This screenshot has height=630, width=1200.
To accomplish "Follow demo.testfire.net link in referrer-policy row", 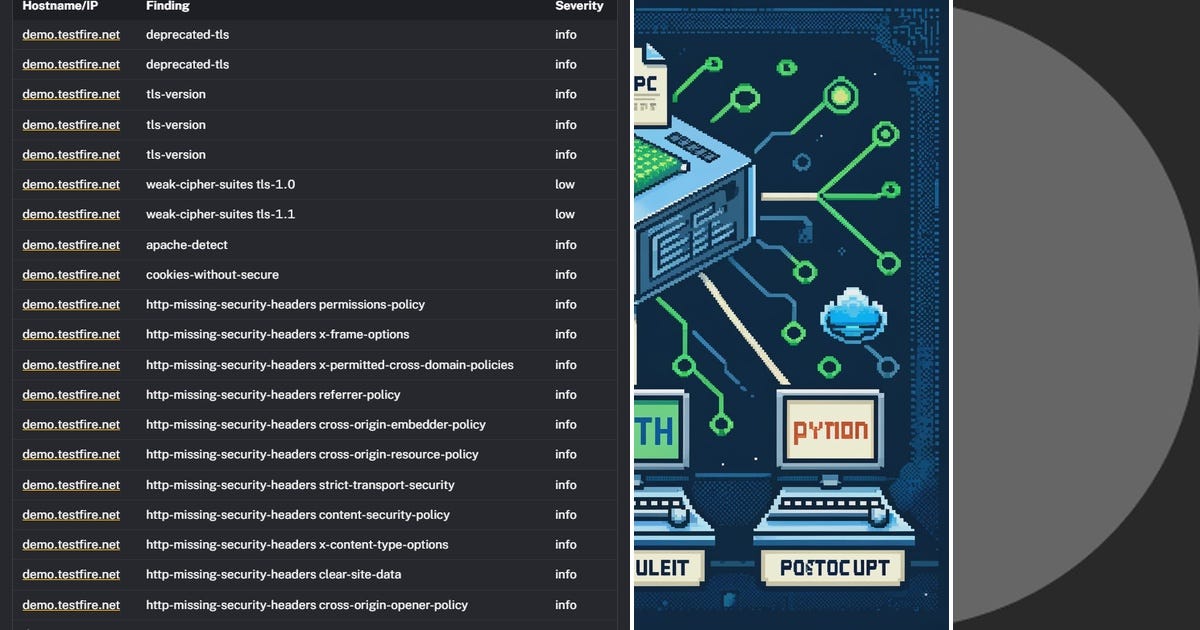I will [x=71, y=394].
